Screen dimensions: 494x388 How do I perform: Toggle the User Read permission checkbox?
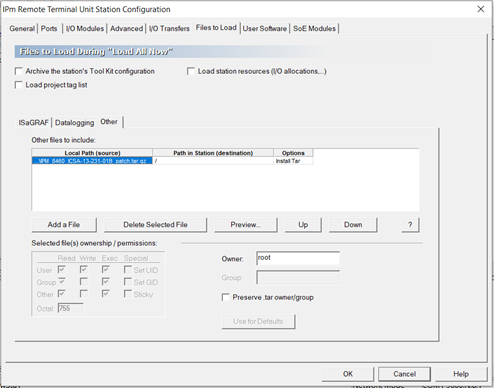pos(62,269)
